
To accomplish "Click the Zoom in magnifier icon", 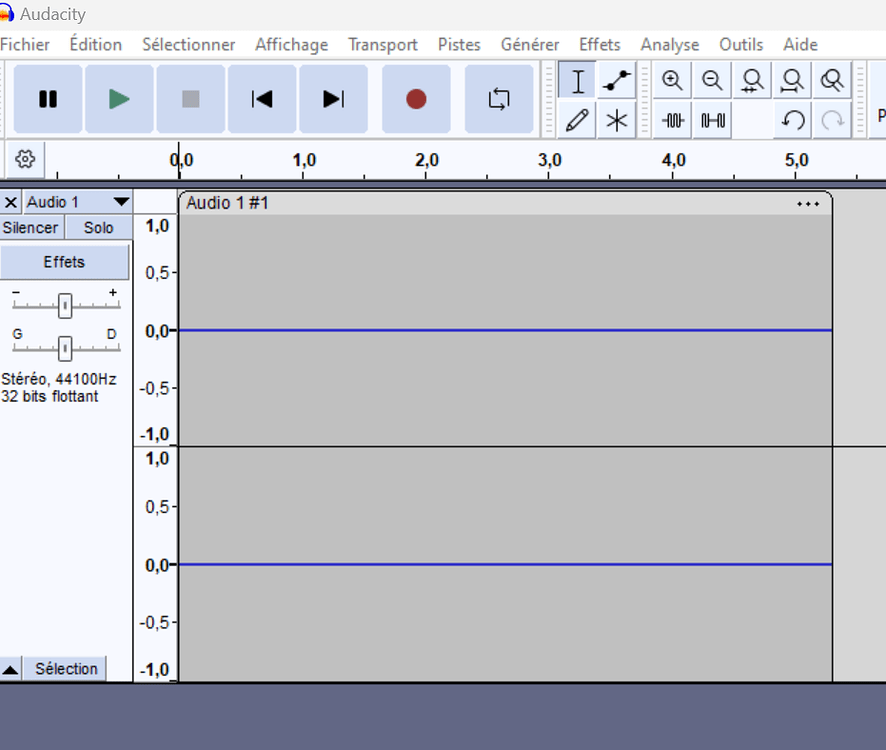I will (673, 80).
